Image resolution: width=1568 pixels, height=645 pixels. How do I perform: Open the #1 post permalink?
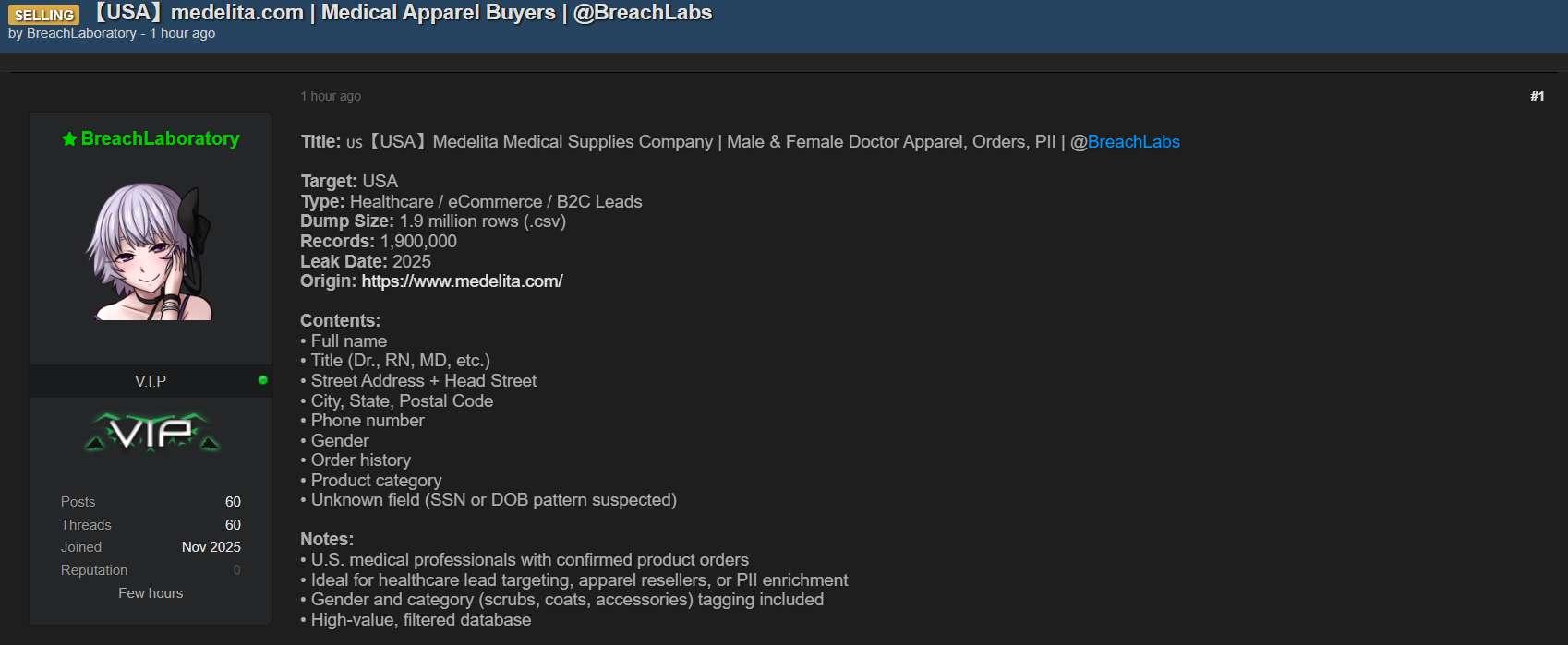point(1537,96)
